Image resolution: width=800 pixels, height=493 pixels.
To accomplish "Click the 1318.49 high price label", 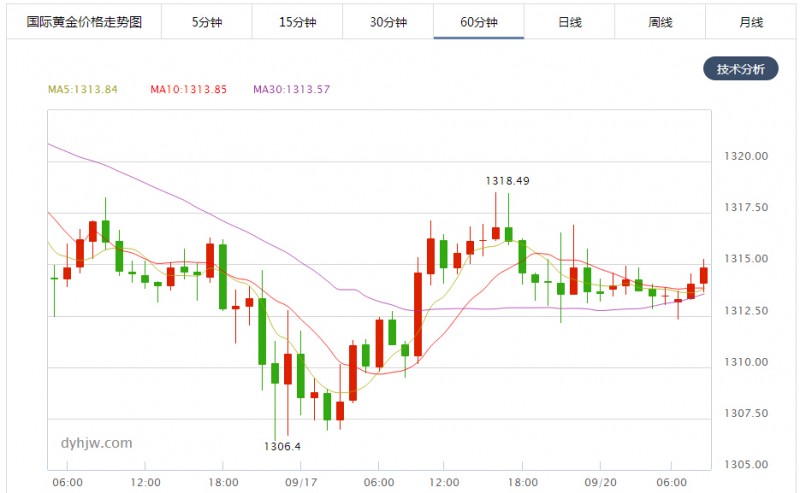I will click(x=507, y=181).
